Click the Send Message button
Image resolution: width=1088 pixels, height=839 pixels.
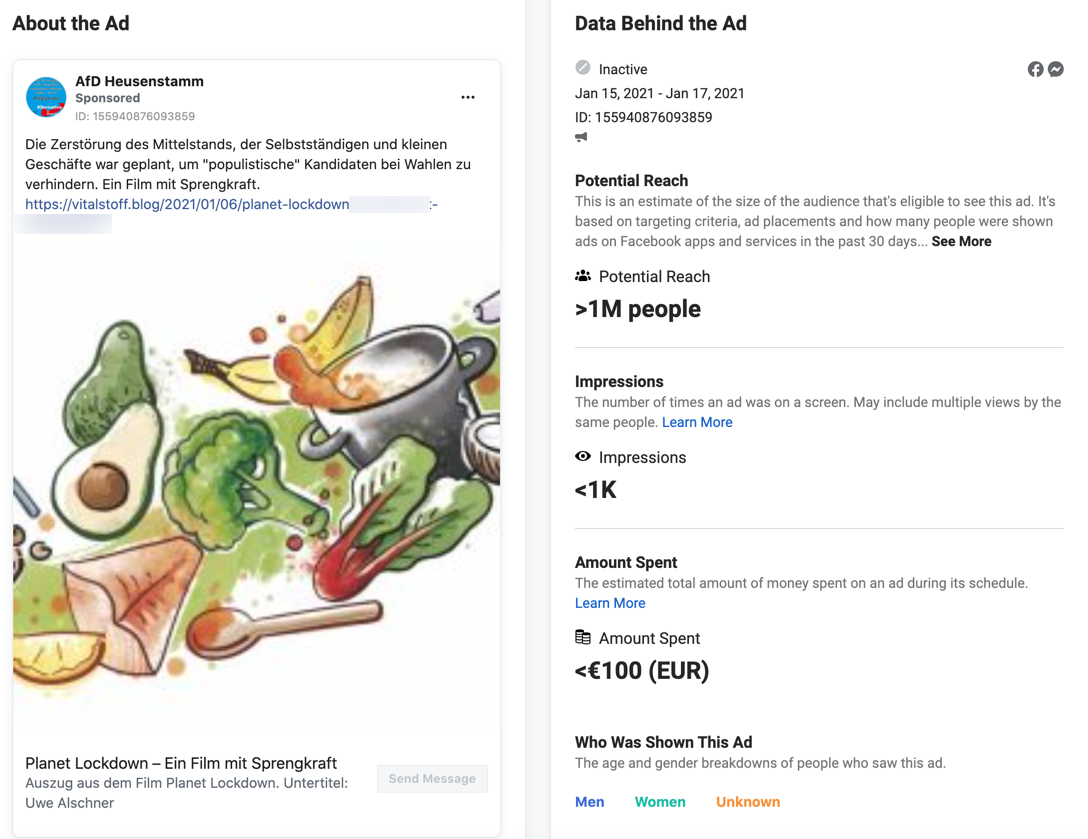432,778
